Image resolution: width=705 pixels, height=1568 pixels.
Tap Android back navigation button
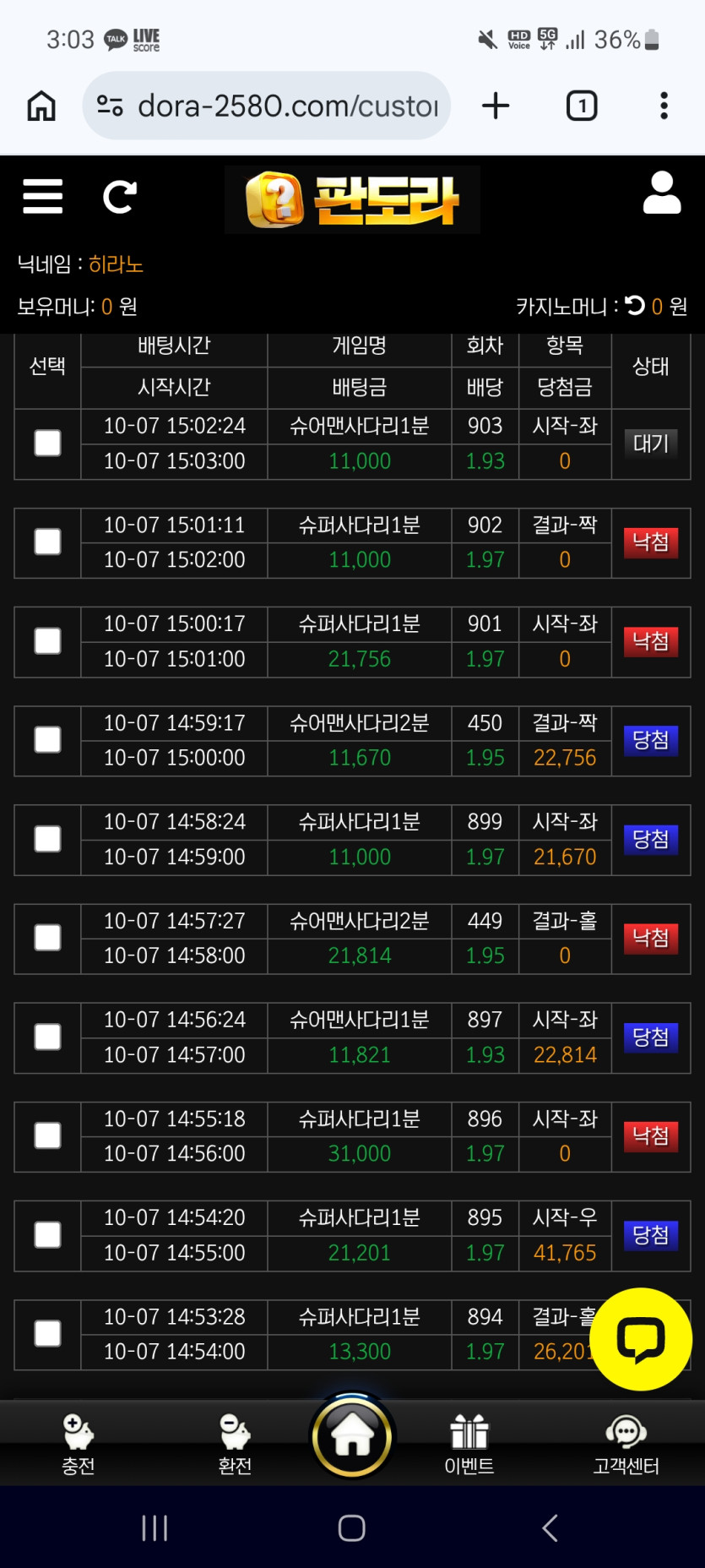pos(550,1527)
